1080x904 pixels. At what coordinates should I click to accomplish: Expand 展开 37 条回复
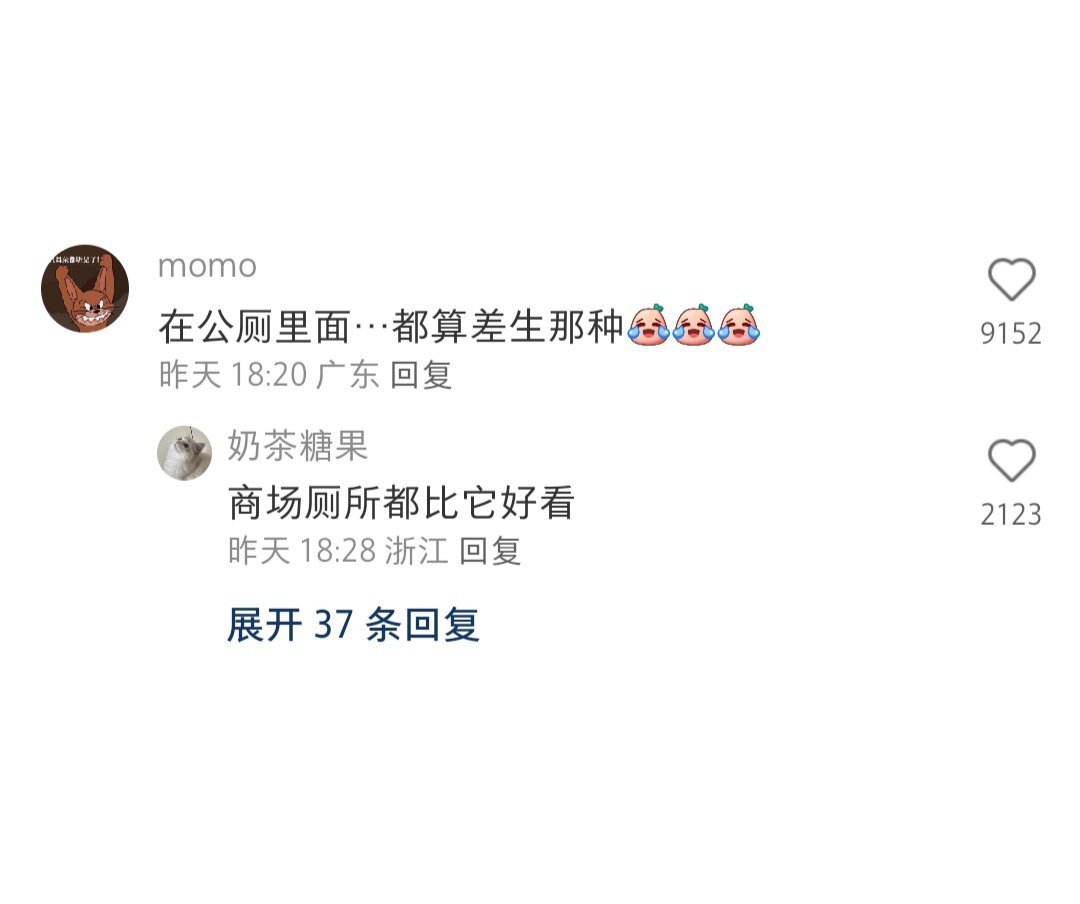[x=353, y=624]
